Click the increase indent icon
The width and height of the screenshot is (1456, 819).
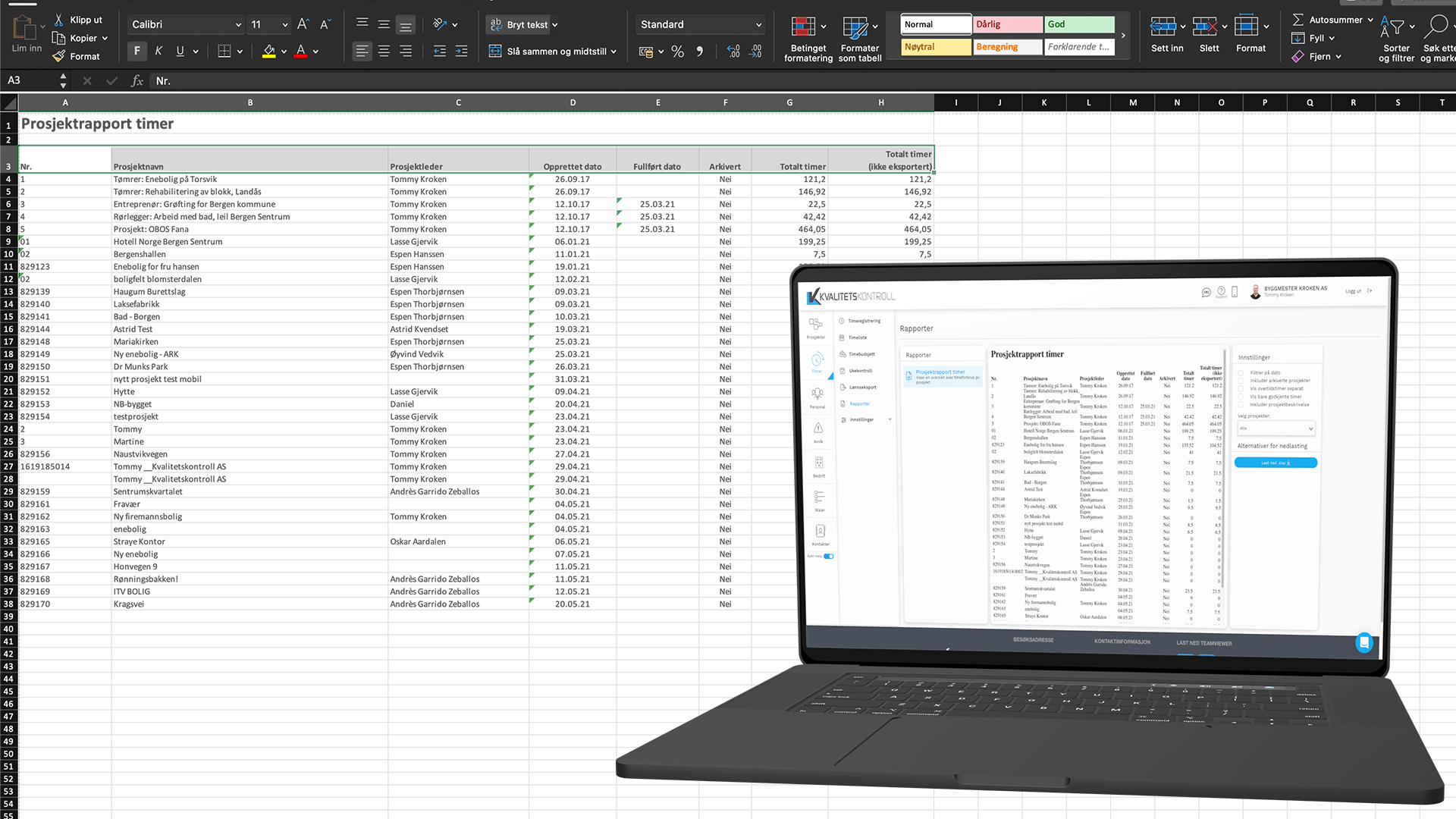[x=461, y=51]
